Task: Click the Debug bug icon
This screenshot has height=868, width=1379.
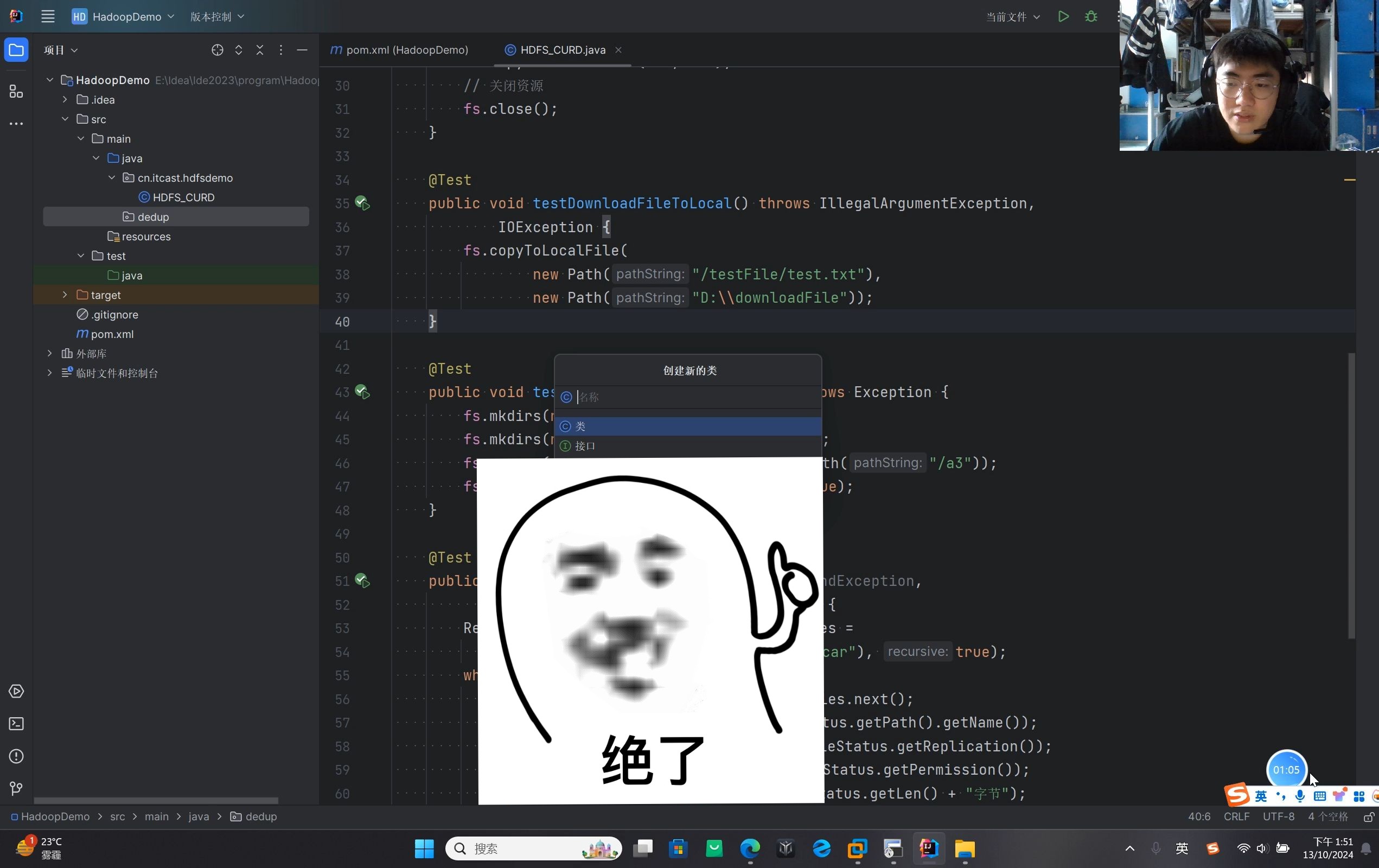Action: [1091, 17]
